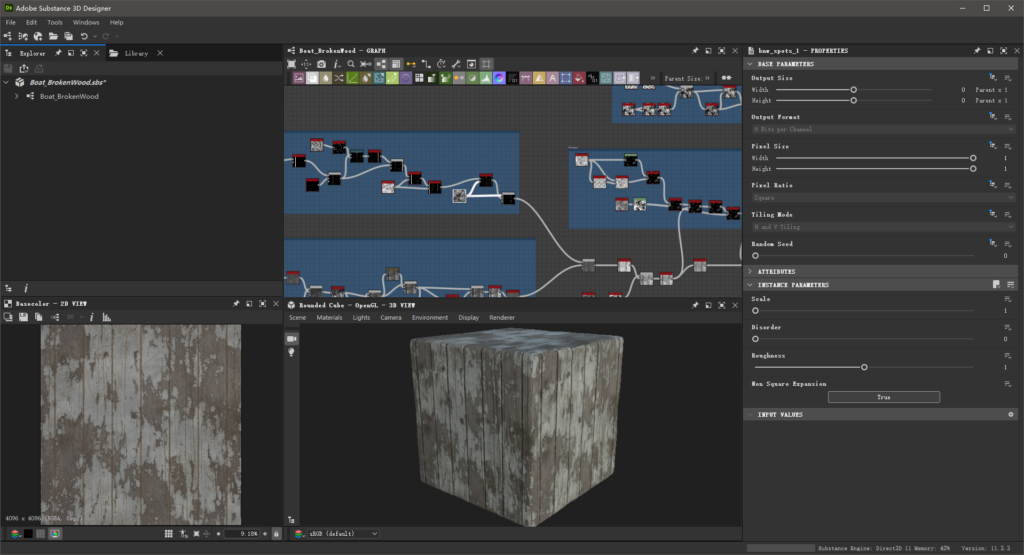Click the zoom percentage field in 2D view
The width and height of the screenshot is (1024, 555).
pos(242,533)
